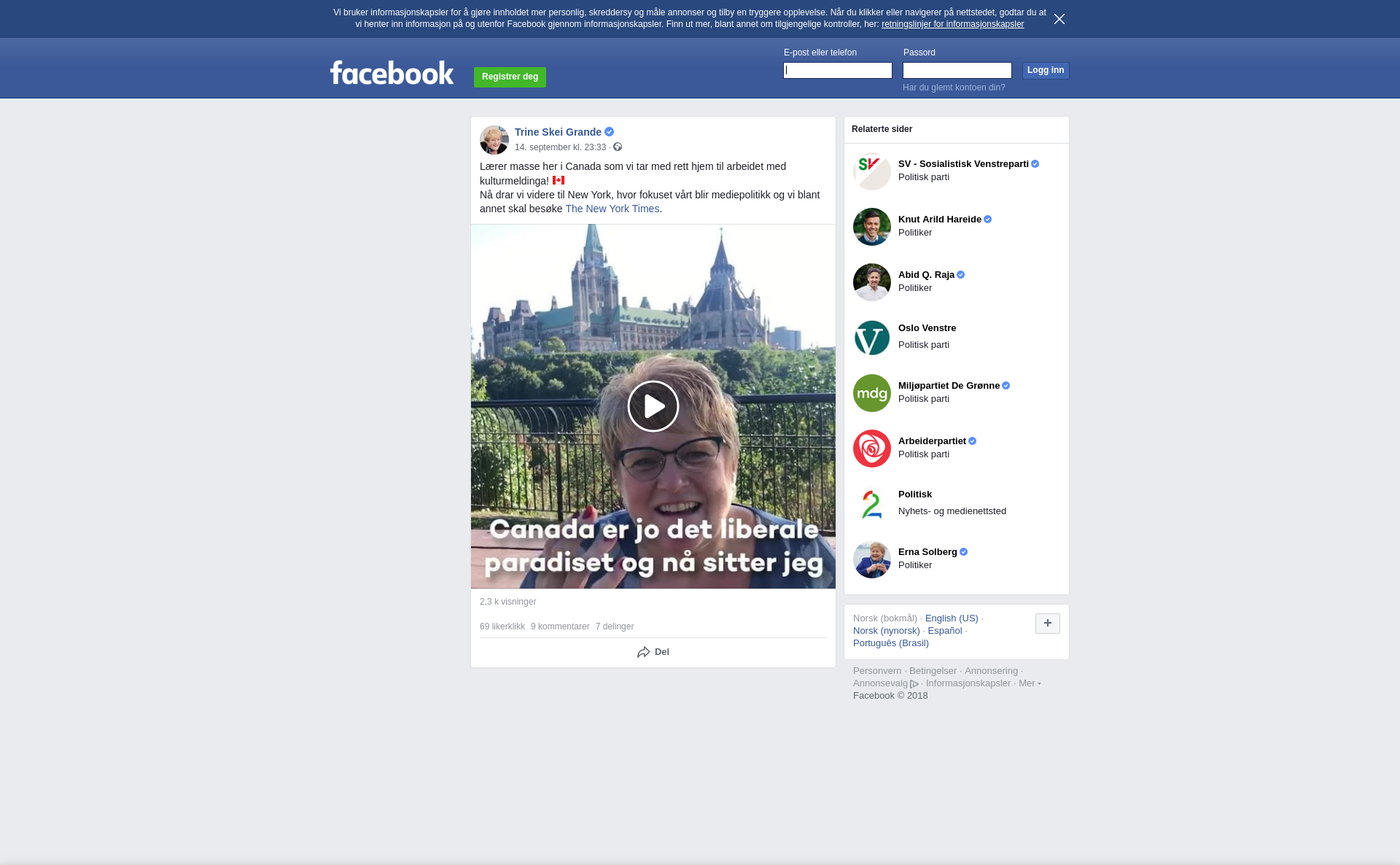
Task: Open the Informasjonskapsler footer link
Action: pyautogui.click(x=968, y=683)
